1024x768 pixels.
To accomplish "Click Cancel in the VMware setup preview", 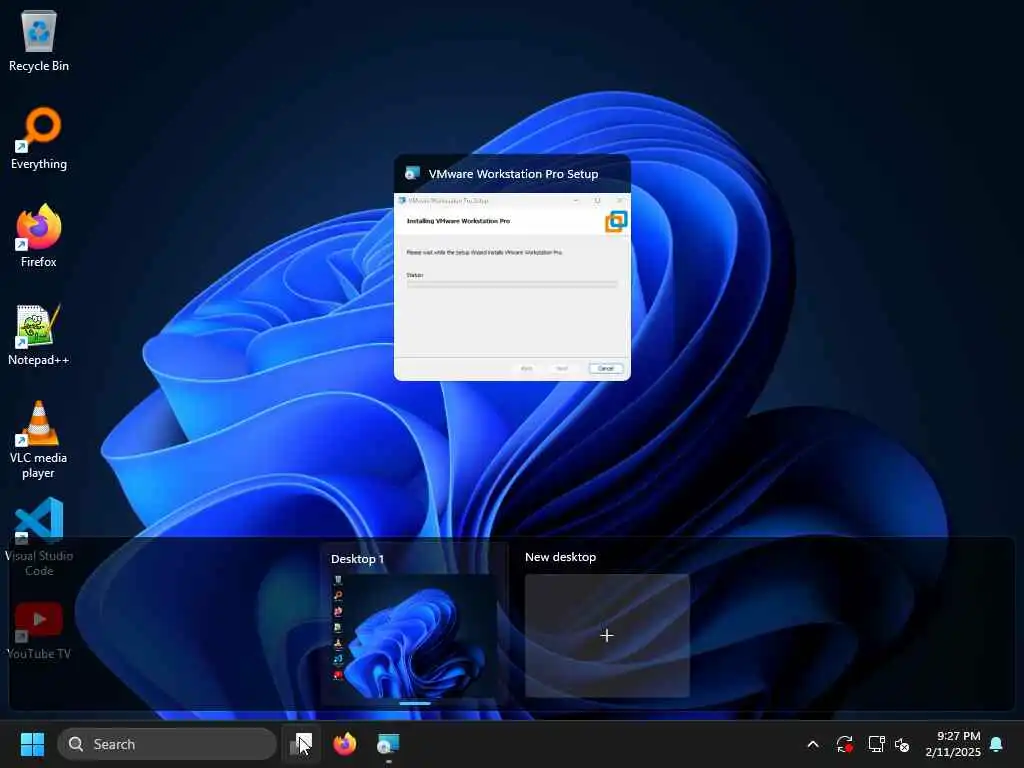I will (606, 368).
